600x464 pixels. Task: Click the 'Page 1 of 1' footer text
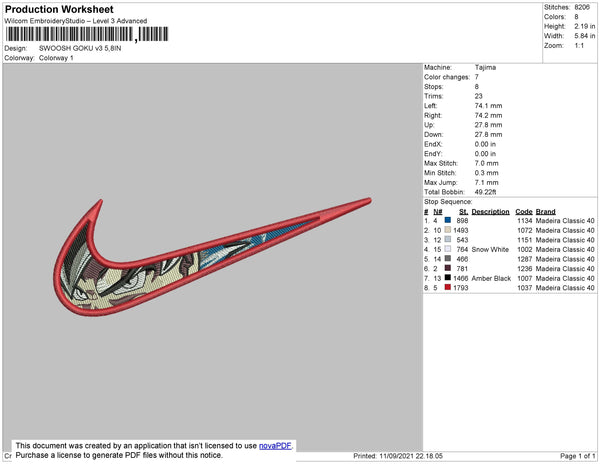pos(578,456)
